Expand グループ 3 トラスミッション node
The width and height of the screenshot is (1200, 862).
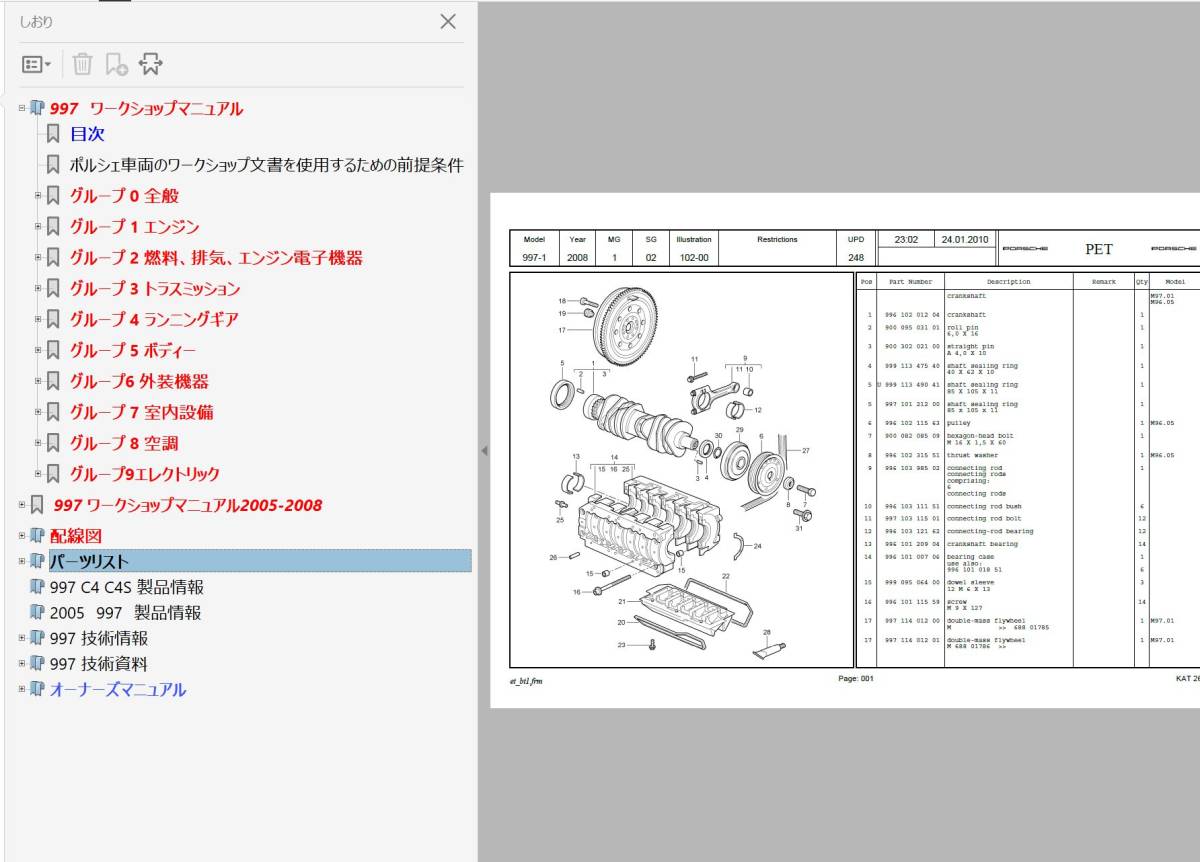click(39, 289)
